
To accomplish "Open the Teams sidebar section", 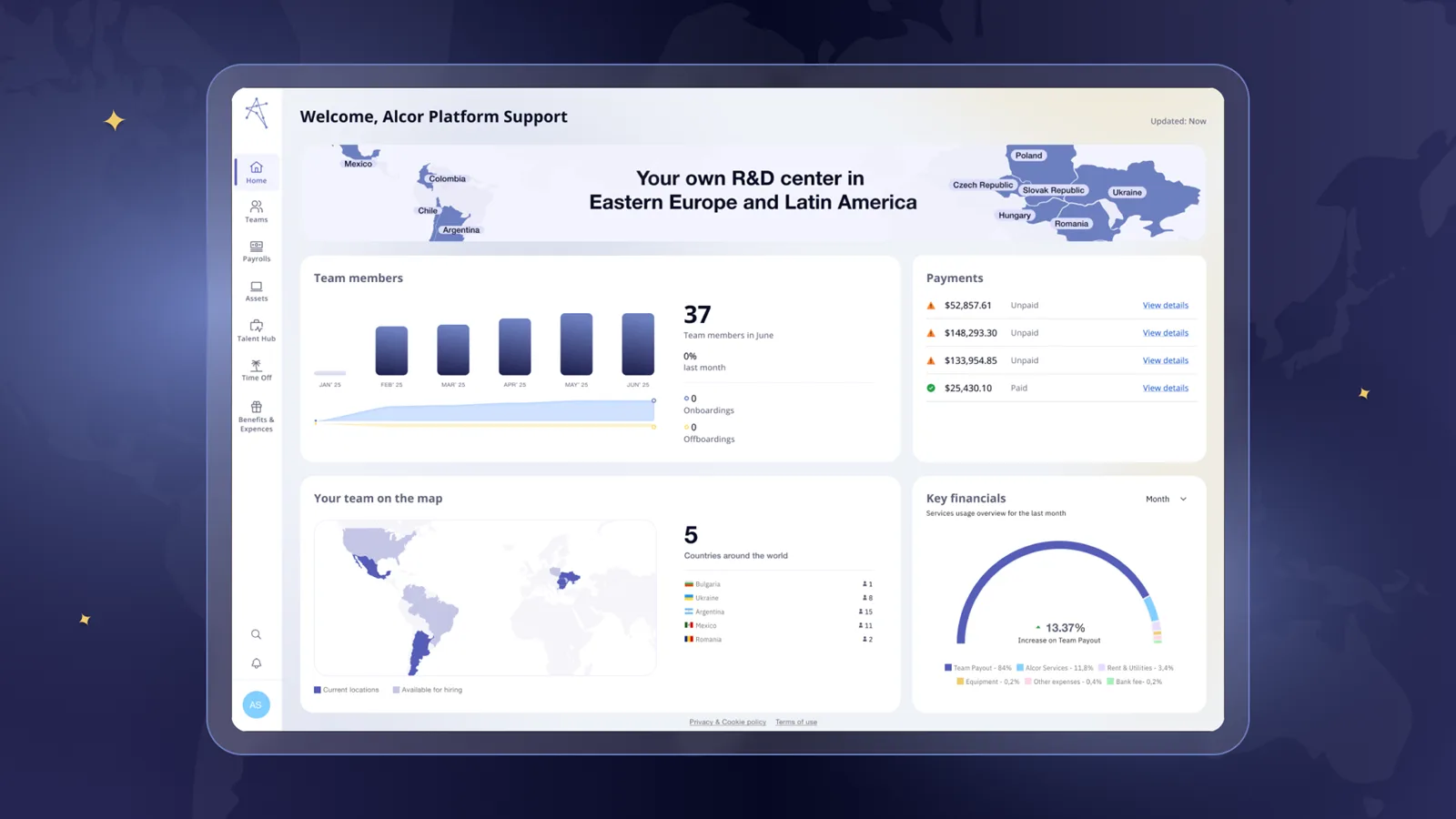I will coord(257,211).
